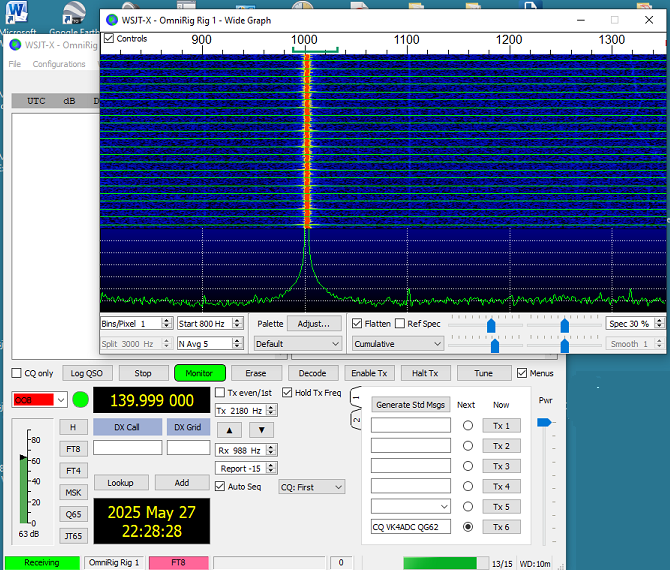Toggle the Flatten checkbox
Screen dimensions: 670x570
pyautogui.click(x=357, y=323)
